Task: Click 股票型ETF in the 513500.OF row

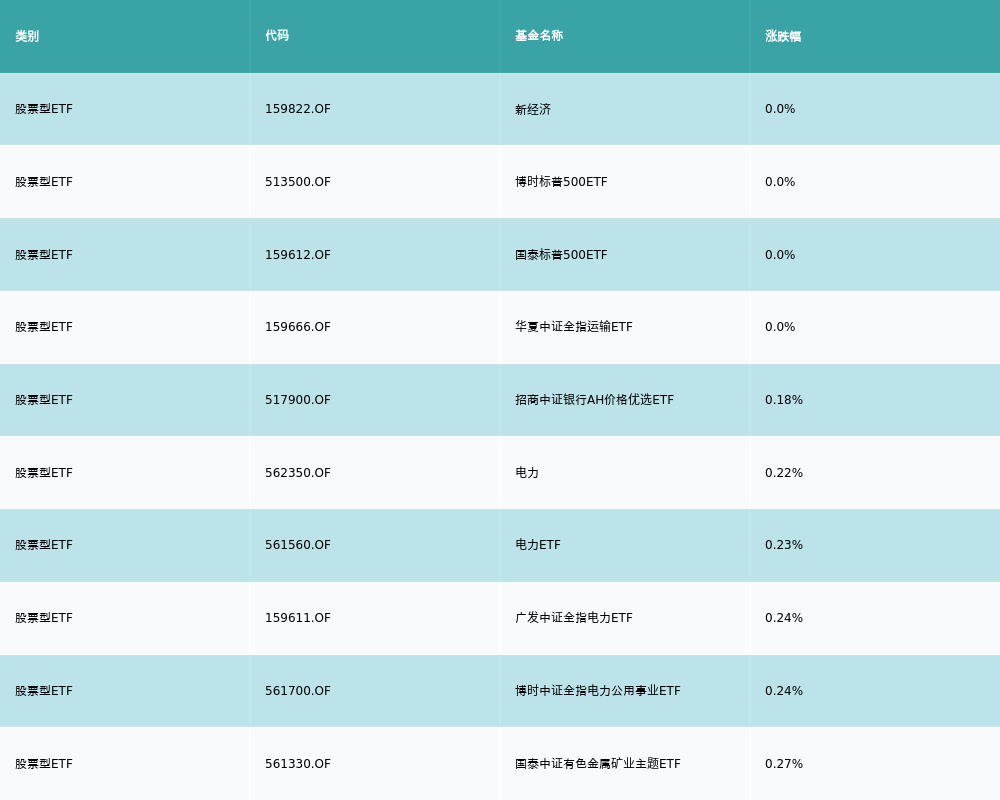Action: click(x=44, y=182)
